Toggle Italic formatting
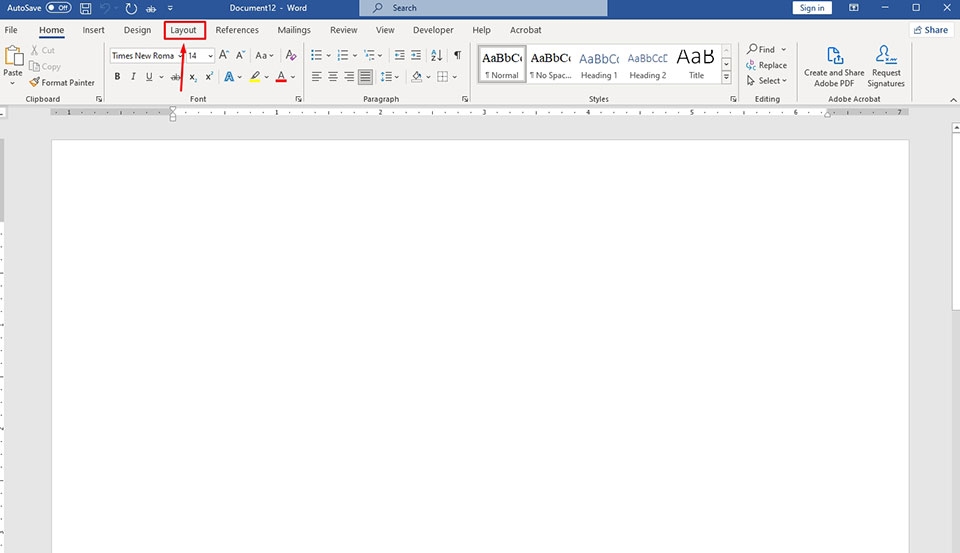 tap(133, 77)
